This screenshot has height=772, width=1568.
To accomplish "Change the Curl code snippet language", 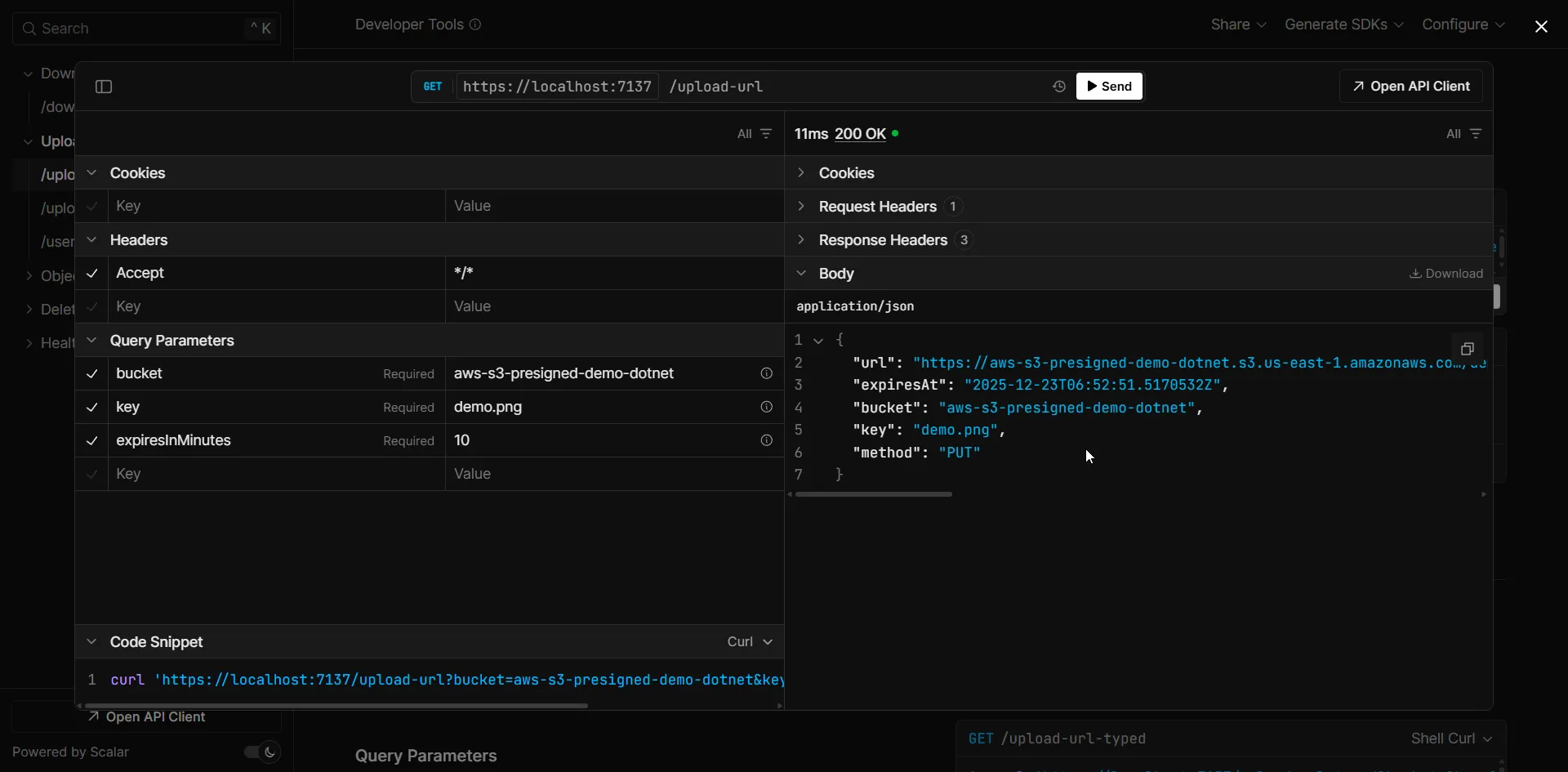I will (x=748, y=642).
